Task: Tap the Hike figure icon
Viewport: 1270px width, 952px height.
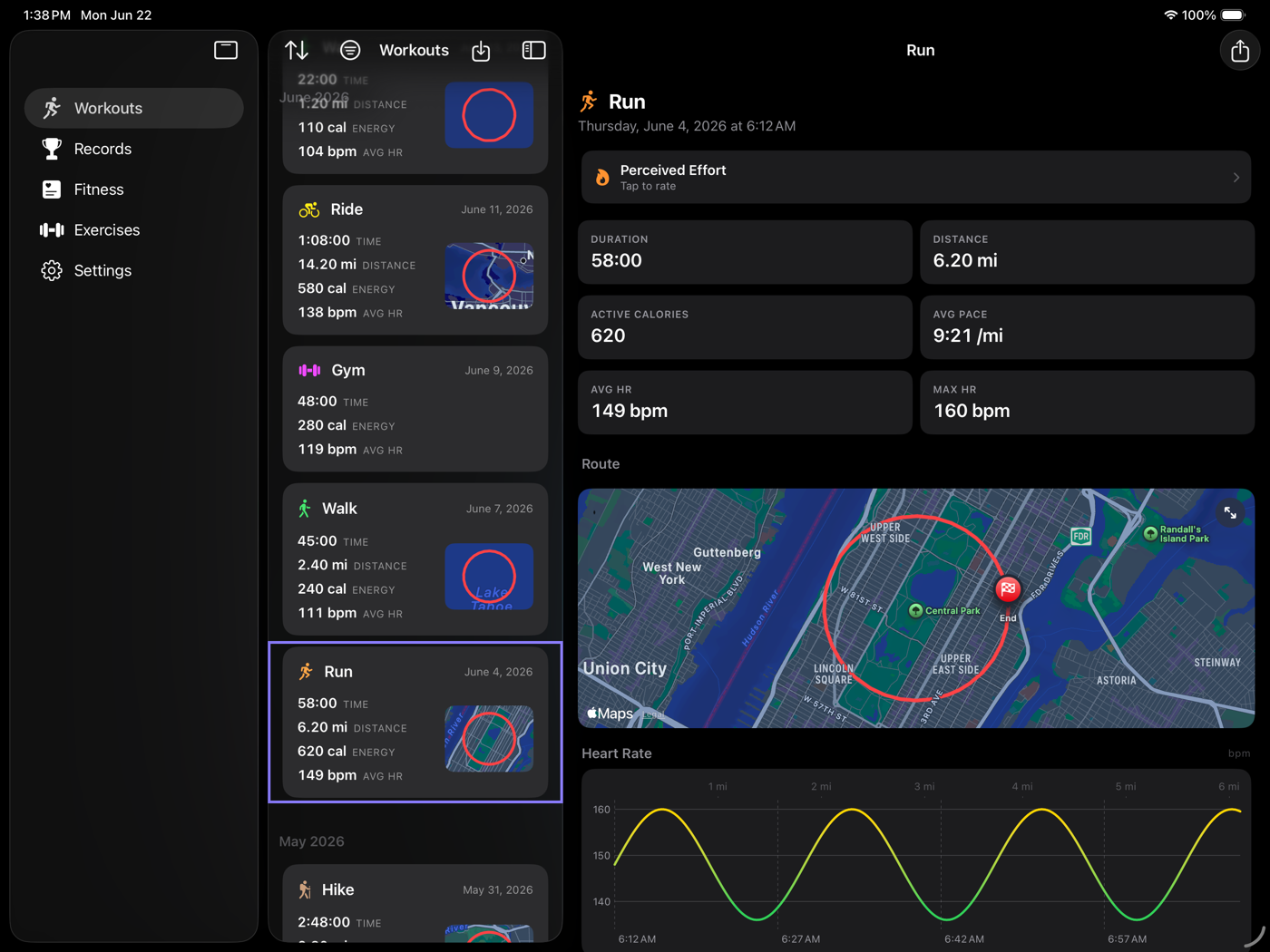Action: (x=305, y=890)
